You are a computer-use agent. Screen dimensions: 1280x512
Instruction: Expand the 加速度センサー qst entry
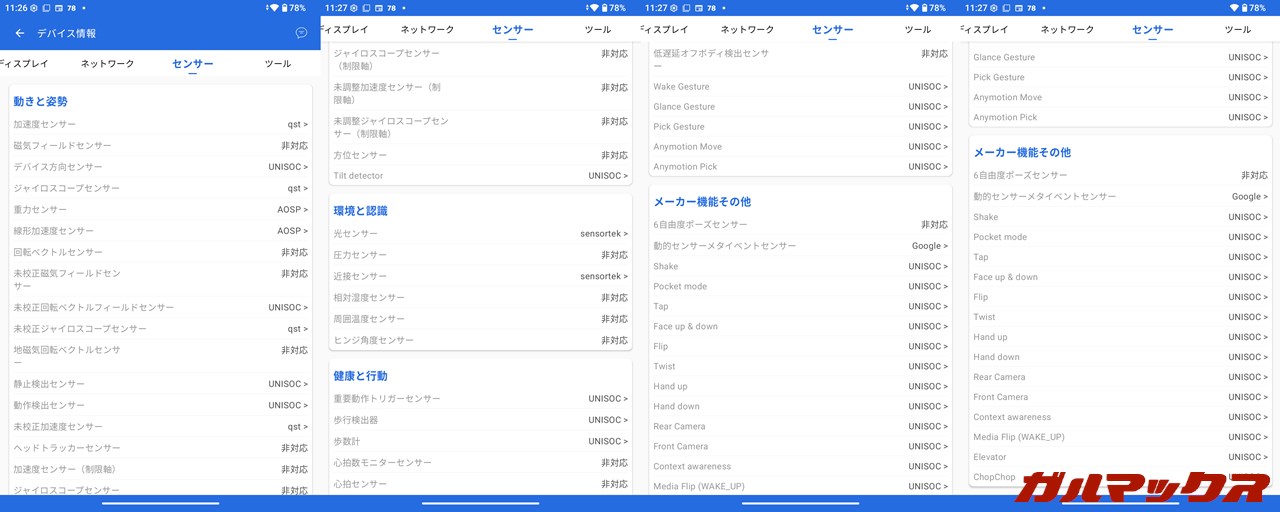(160, 124)
